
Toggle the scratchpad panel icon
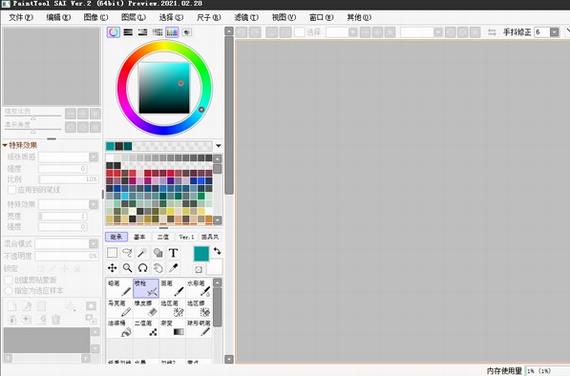[x=186, y=32]
